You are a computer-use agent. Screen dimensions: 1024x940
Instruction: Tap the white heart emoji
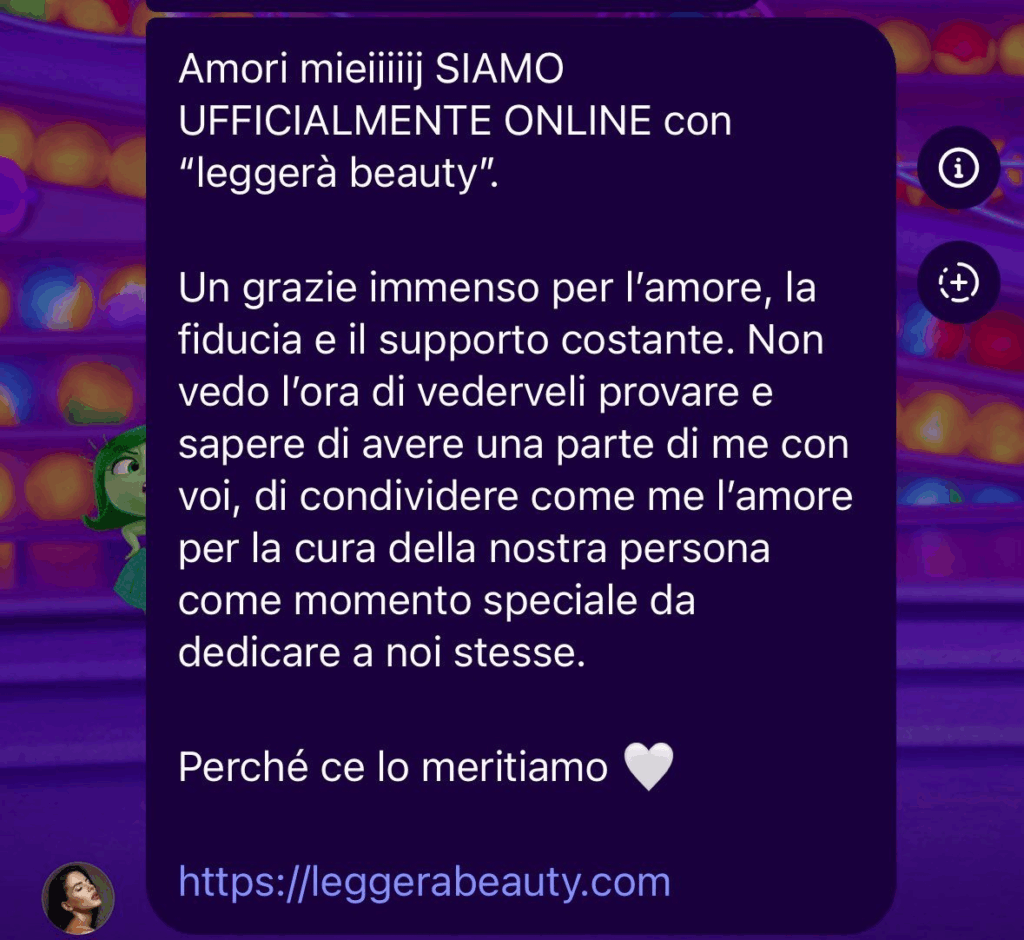(648, 766)
